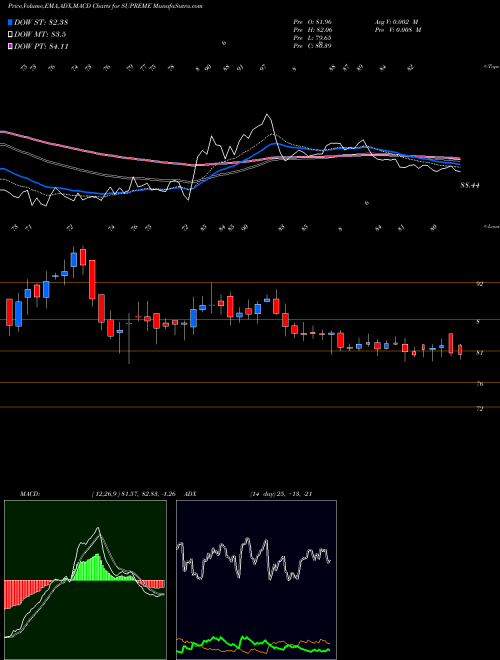This screenshot has width=500, height=660.
Task: Click the 'DOW PT: 84.11' legend text
Action: coord(41,46)
